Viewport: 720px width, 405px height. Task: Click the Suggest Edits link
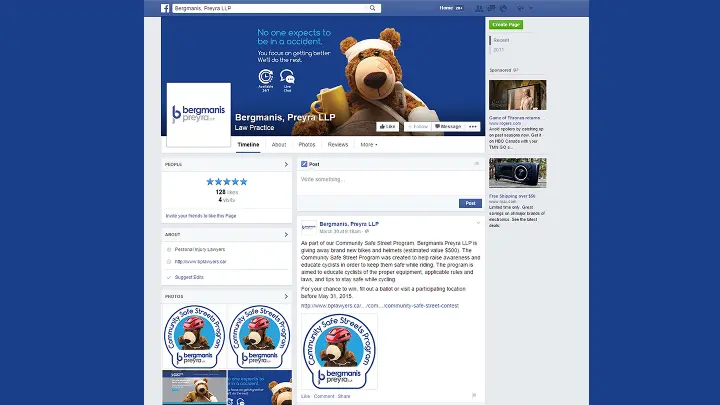tap(189, 277)
